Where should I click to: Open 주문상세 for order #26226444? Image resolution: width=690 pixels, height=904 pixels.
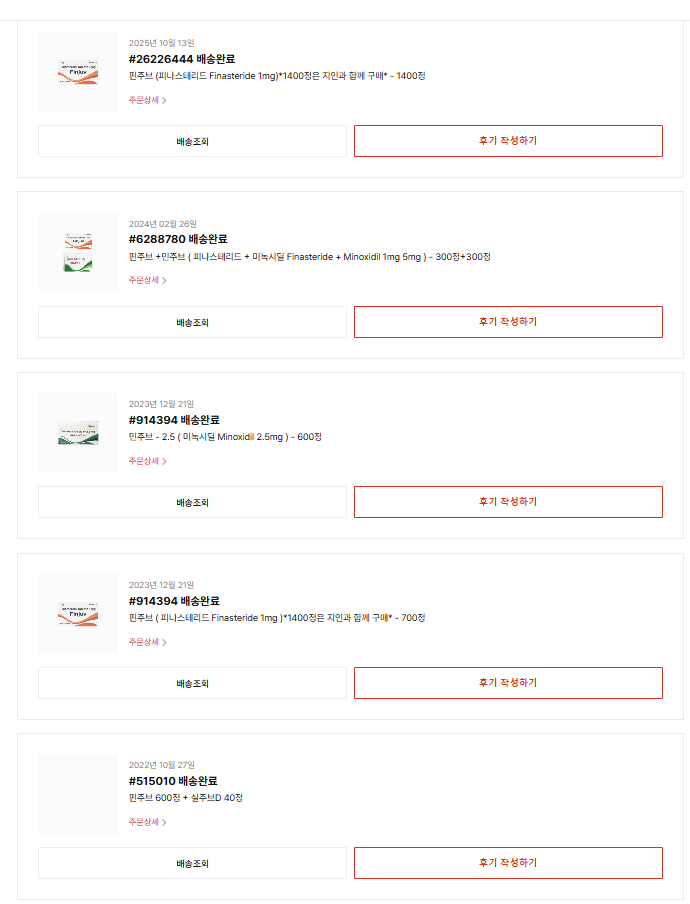click(x=147, y=100)
